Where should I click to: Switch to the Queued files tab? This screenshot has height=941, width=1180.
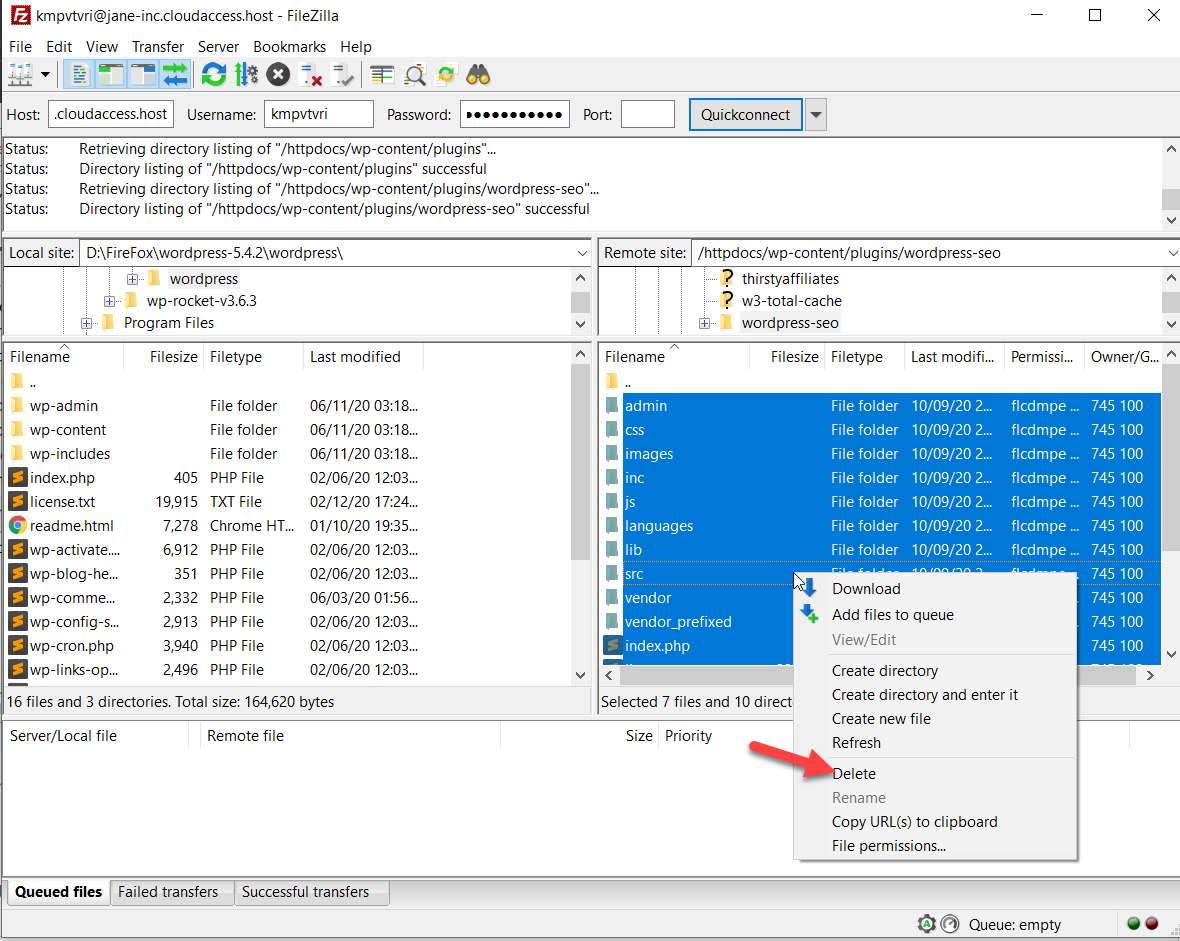tap(58, 891)
